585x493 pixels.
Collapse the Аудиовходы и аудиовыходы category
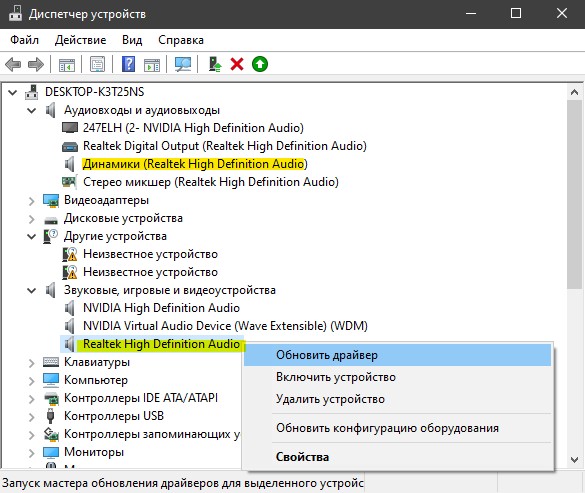(x=32, y=110)
